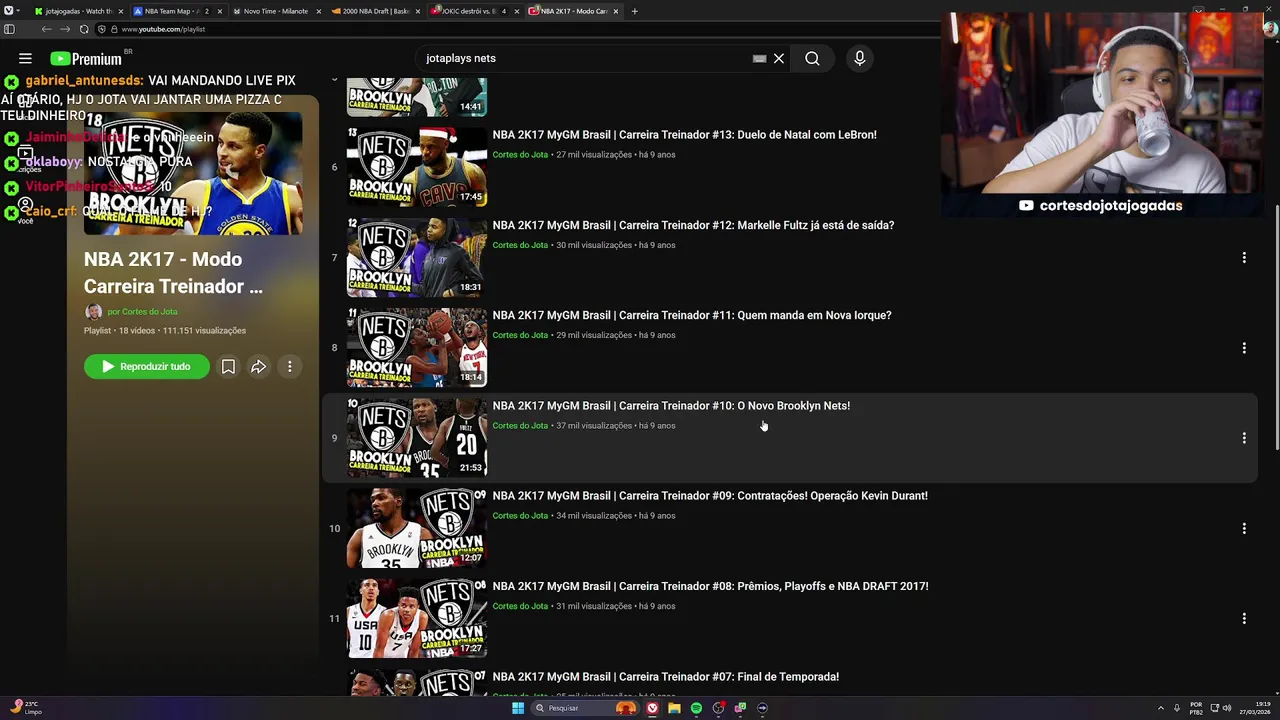Image resolution: width=1280 pixels, height=720 pixels.
Task: Open video #11 Quem manda em Nova Iorque title
Action: coord(691,315)
